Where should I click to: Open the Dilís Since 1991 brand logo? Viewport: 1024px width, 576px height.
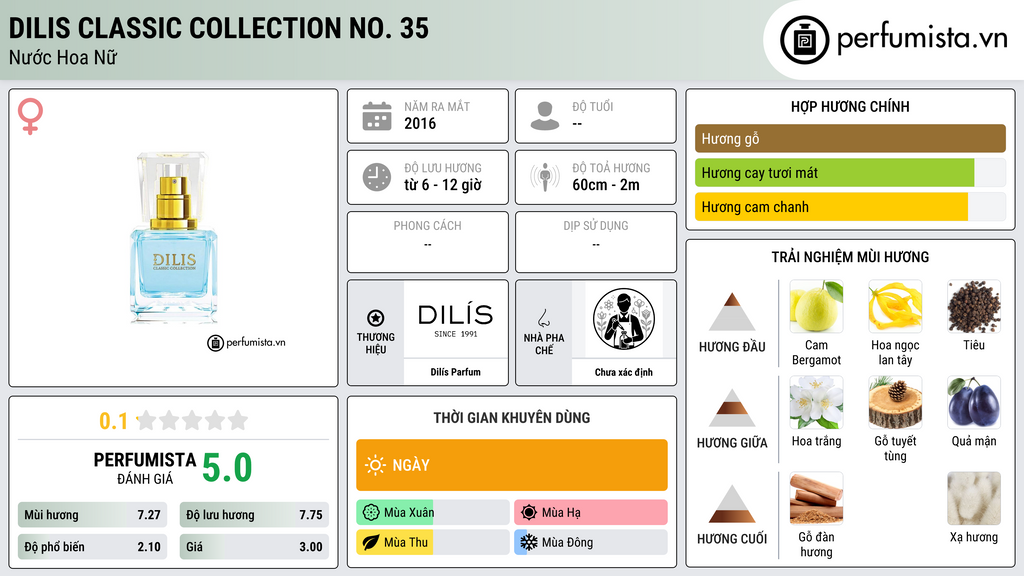456,319
